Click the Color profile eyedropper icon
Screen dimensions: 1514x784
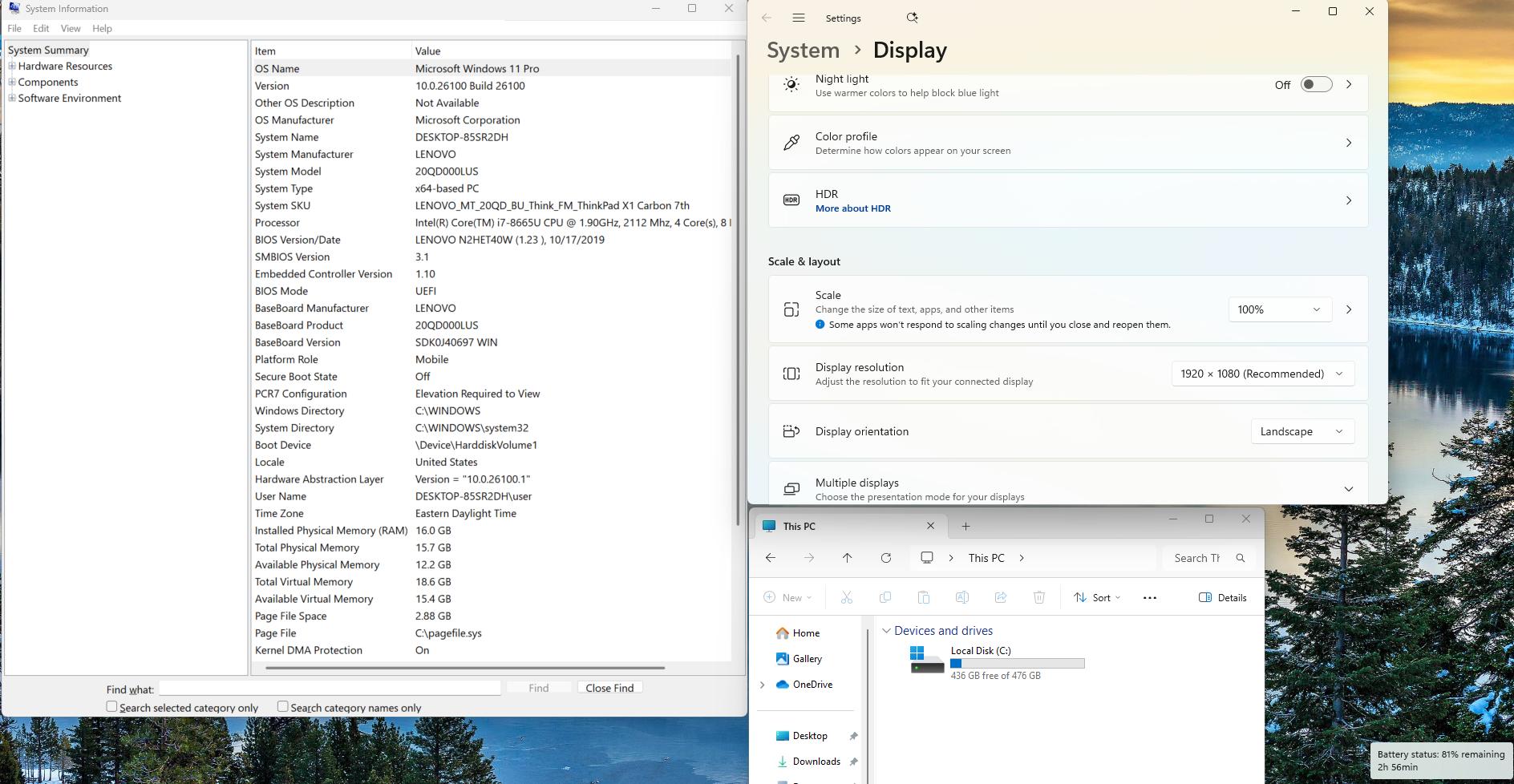791,143
